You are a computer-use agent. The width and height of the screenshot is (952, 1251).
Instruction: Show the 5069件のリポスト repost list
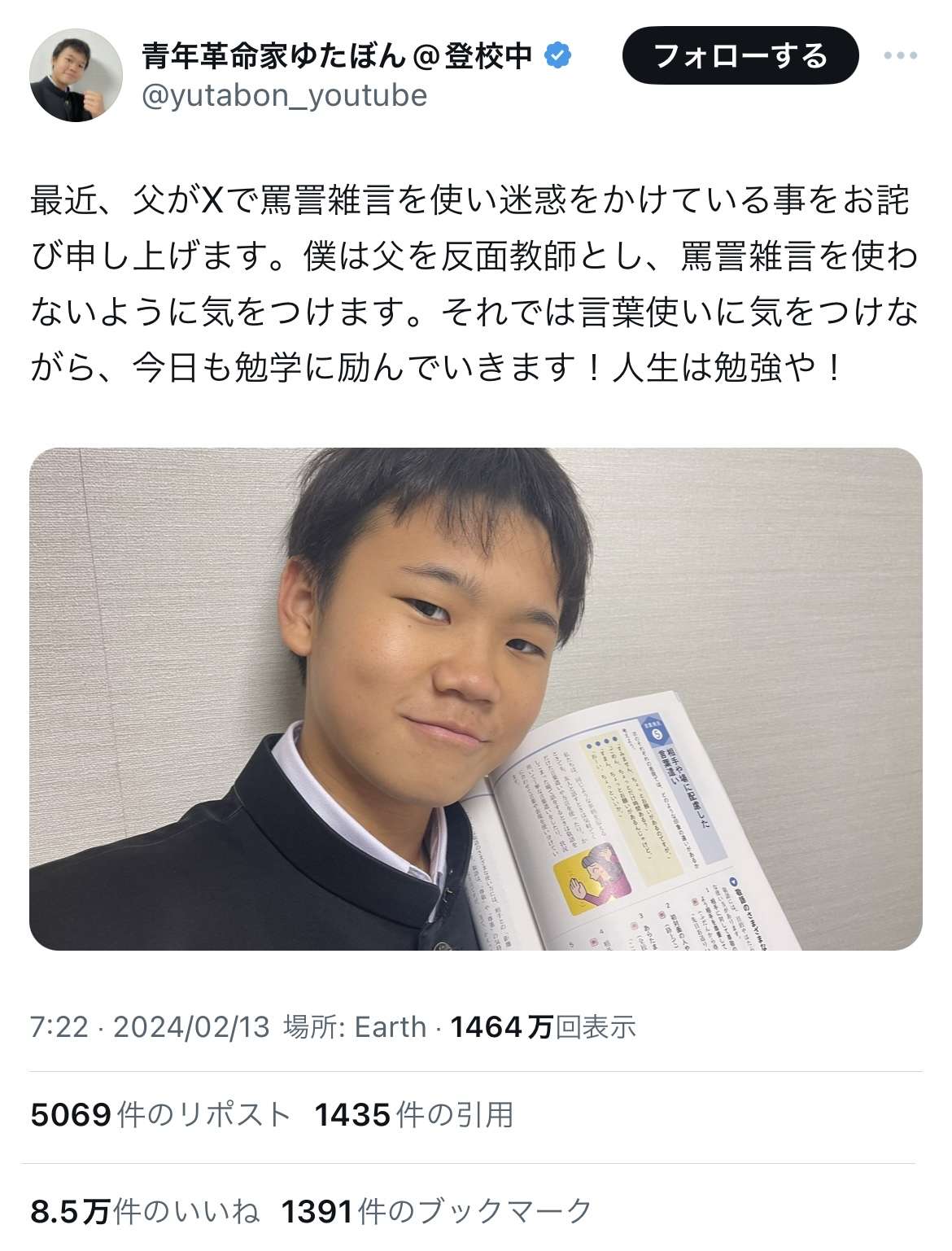coord(160,1114)
